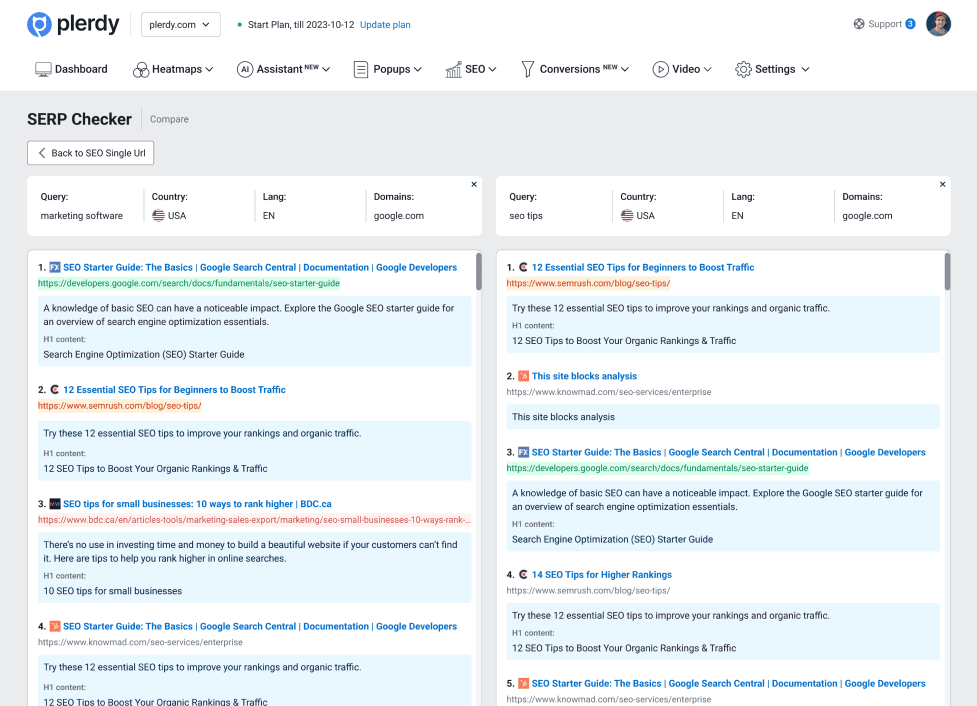Expand the Popups dropdown menu
Image resolution: width=977 pixels, height=706 pixels.
[x=387, y=69]
